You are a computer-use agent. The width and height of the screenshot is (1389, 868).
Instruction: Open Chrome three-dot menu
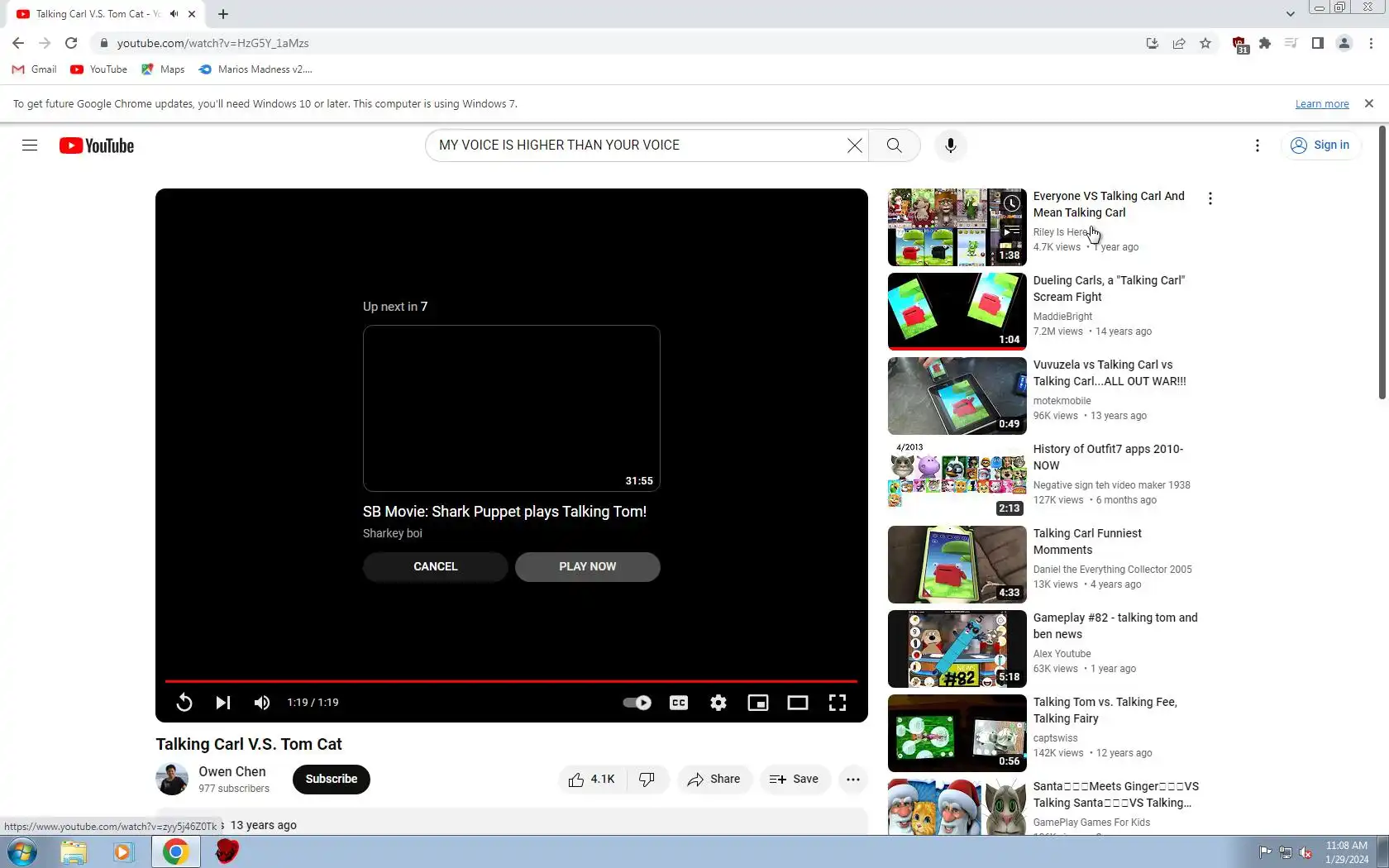[x=1371, y=43]
